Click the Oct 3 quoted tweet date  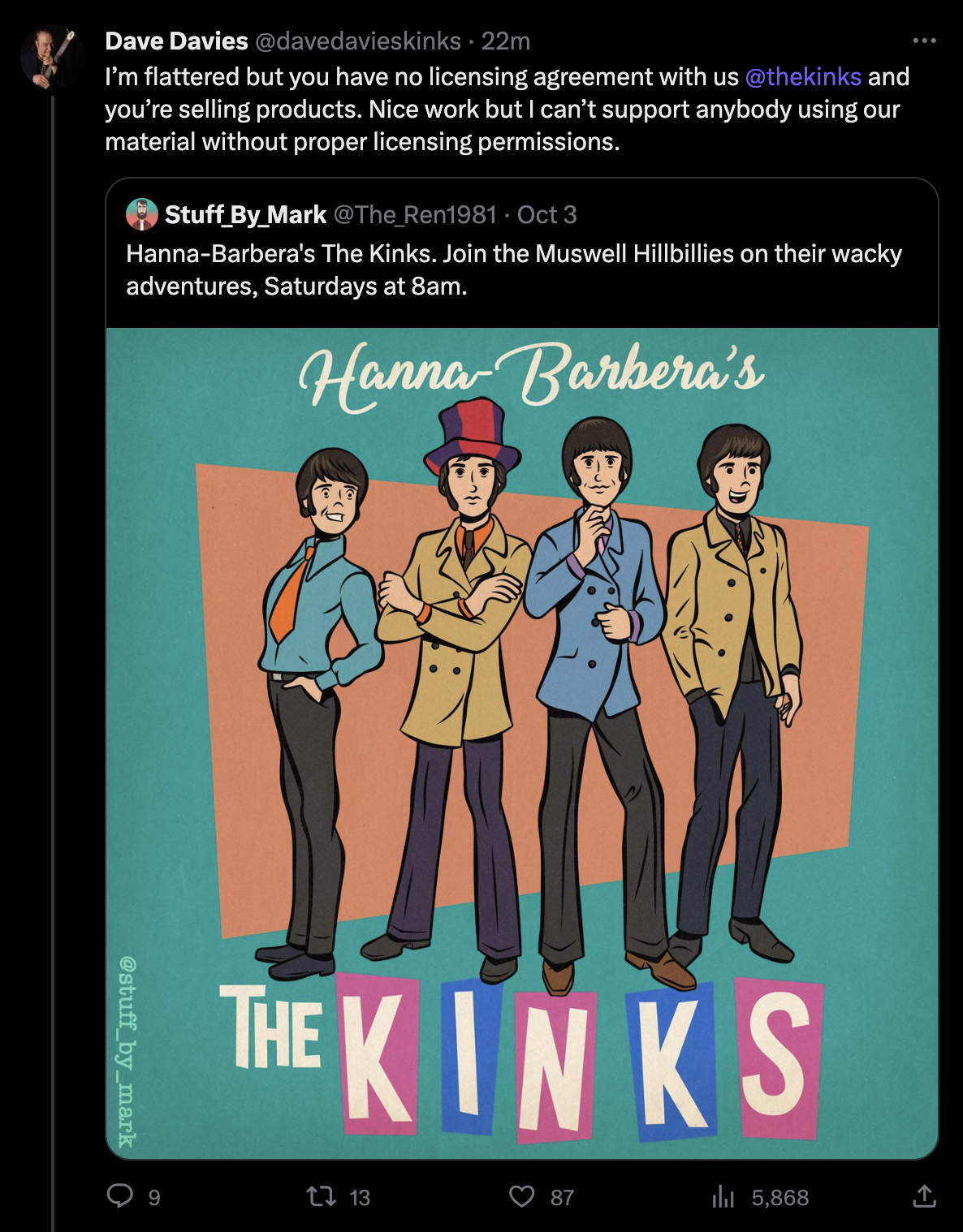coord(546,214)
